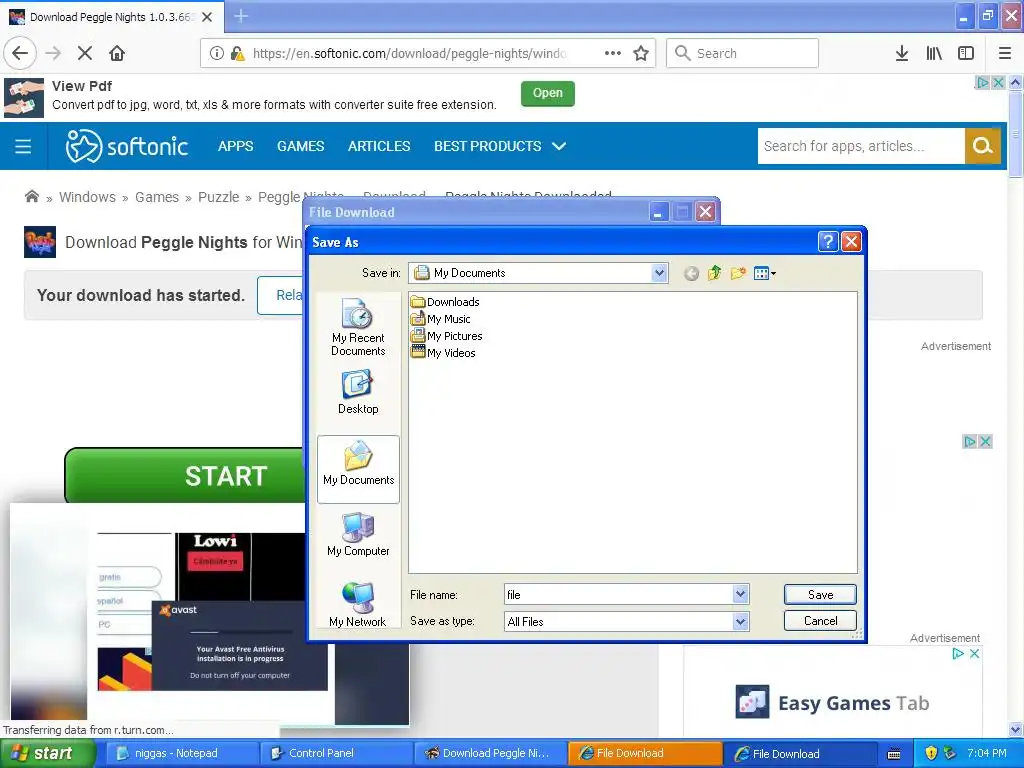Open page actions three-dot menu in address bar
Screen dimensions: 1024x768
point(613,53)
